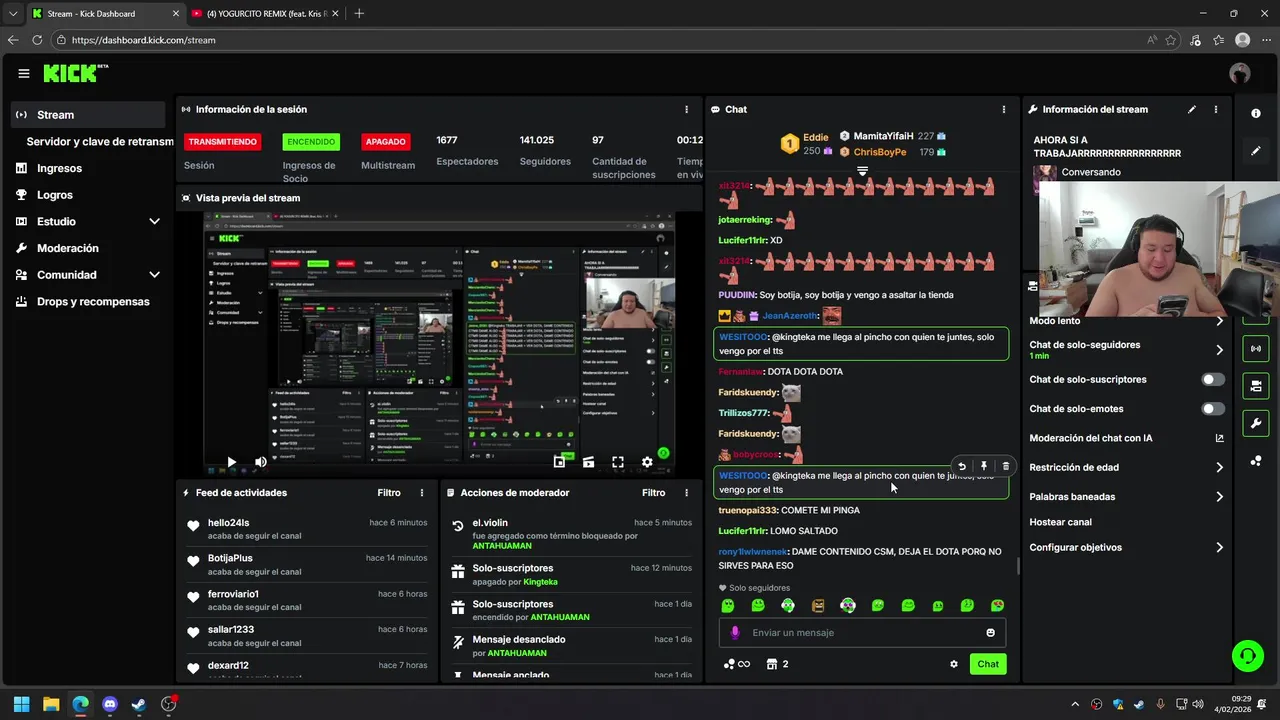Open Chat panel three-dot options
Image resolution: width=1280 pixels, height=720 pixels.
pos(1004,109)
